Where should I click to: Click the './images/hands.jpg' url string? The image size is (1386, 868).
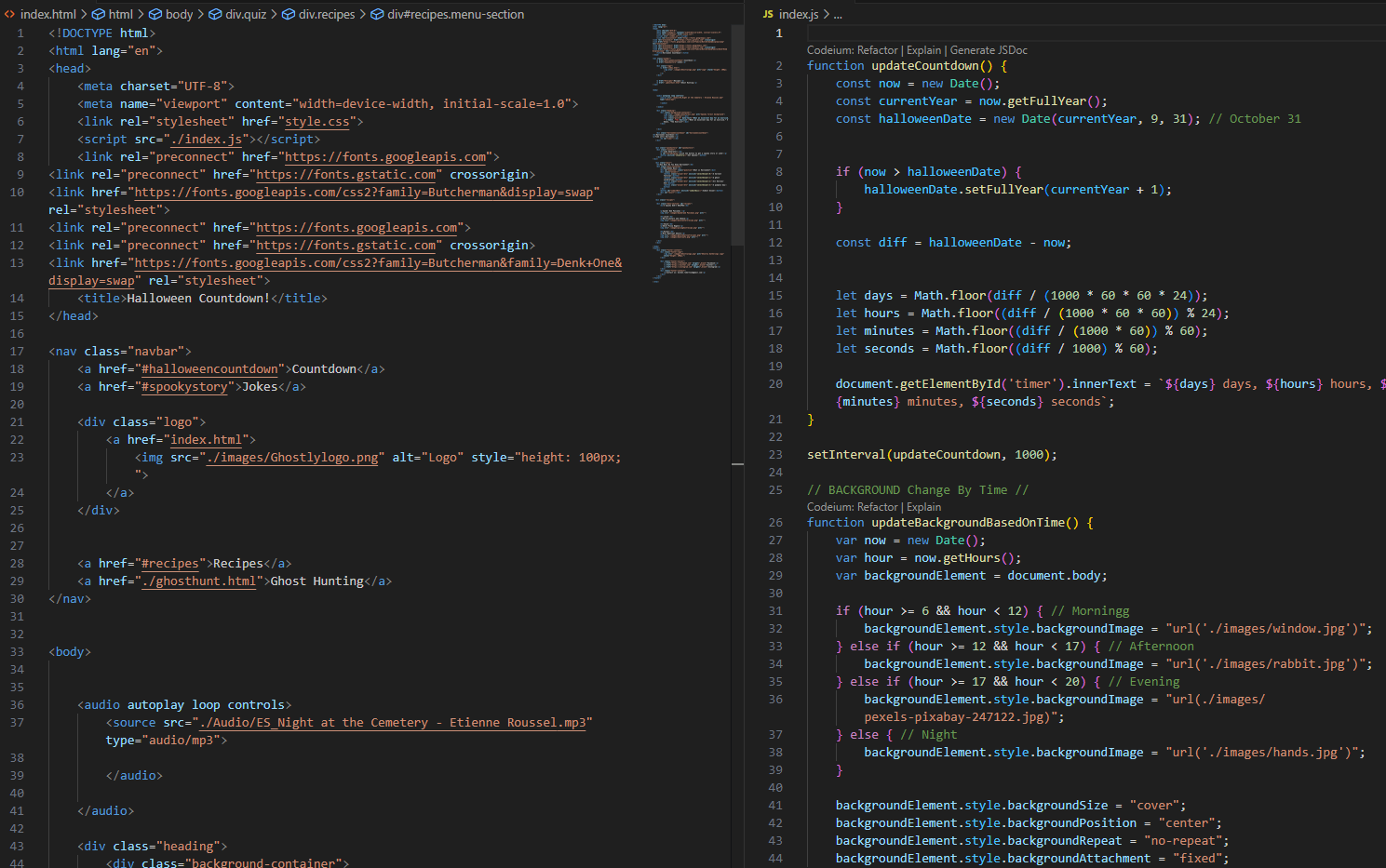1270,753
